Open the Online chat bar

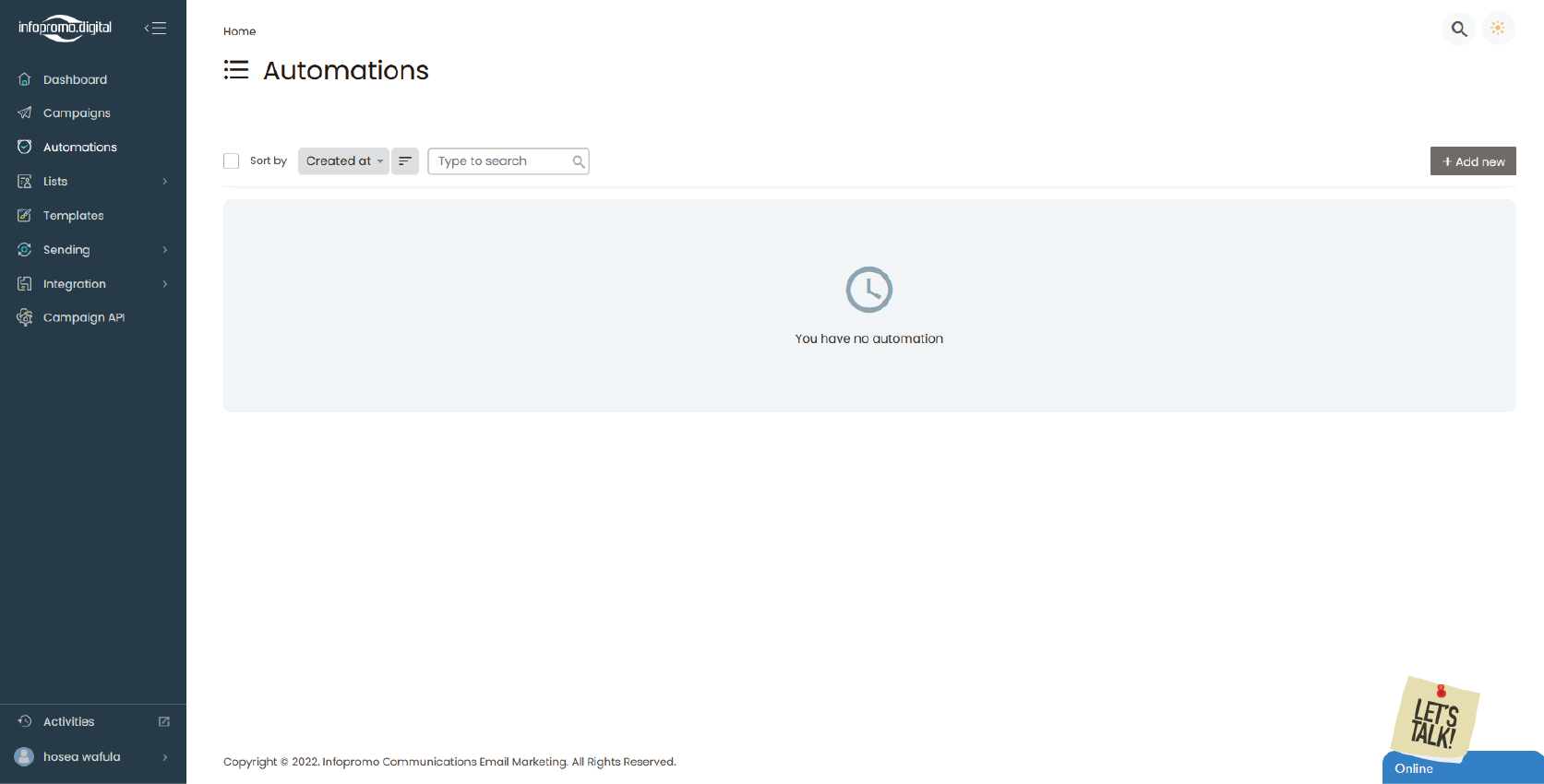(1463, 768)
